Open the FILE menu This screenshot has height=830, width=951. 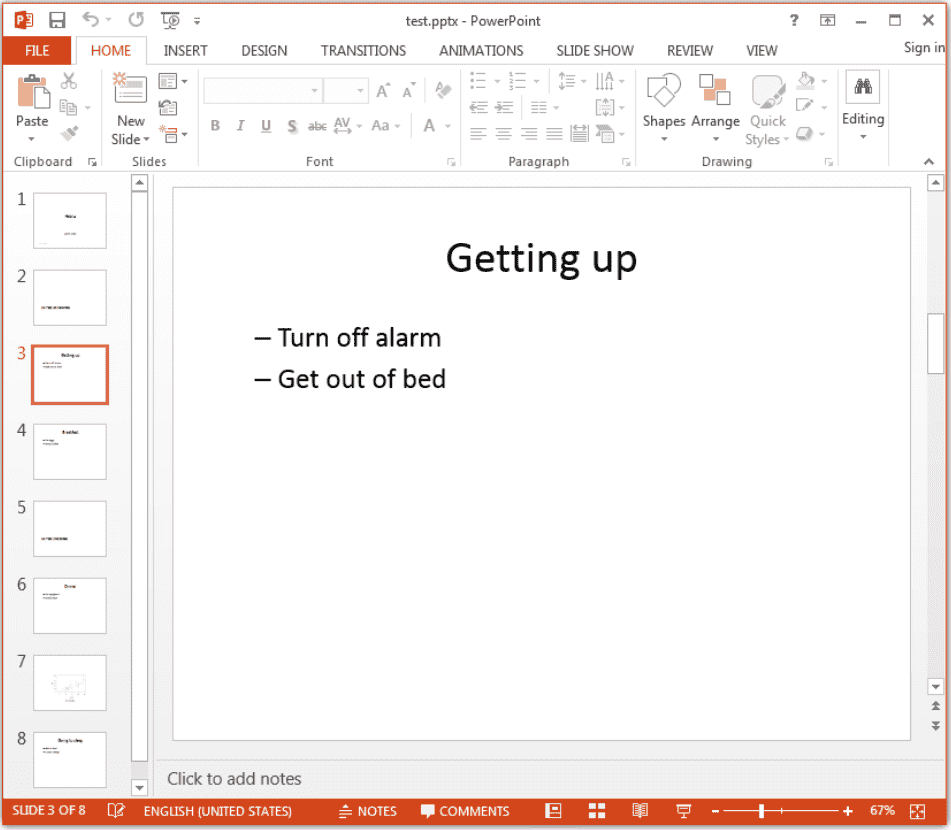(37, 50)
